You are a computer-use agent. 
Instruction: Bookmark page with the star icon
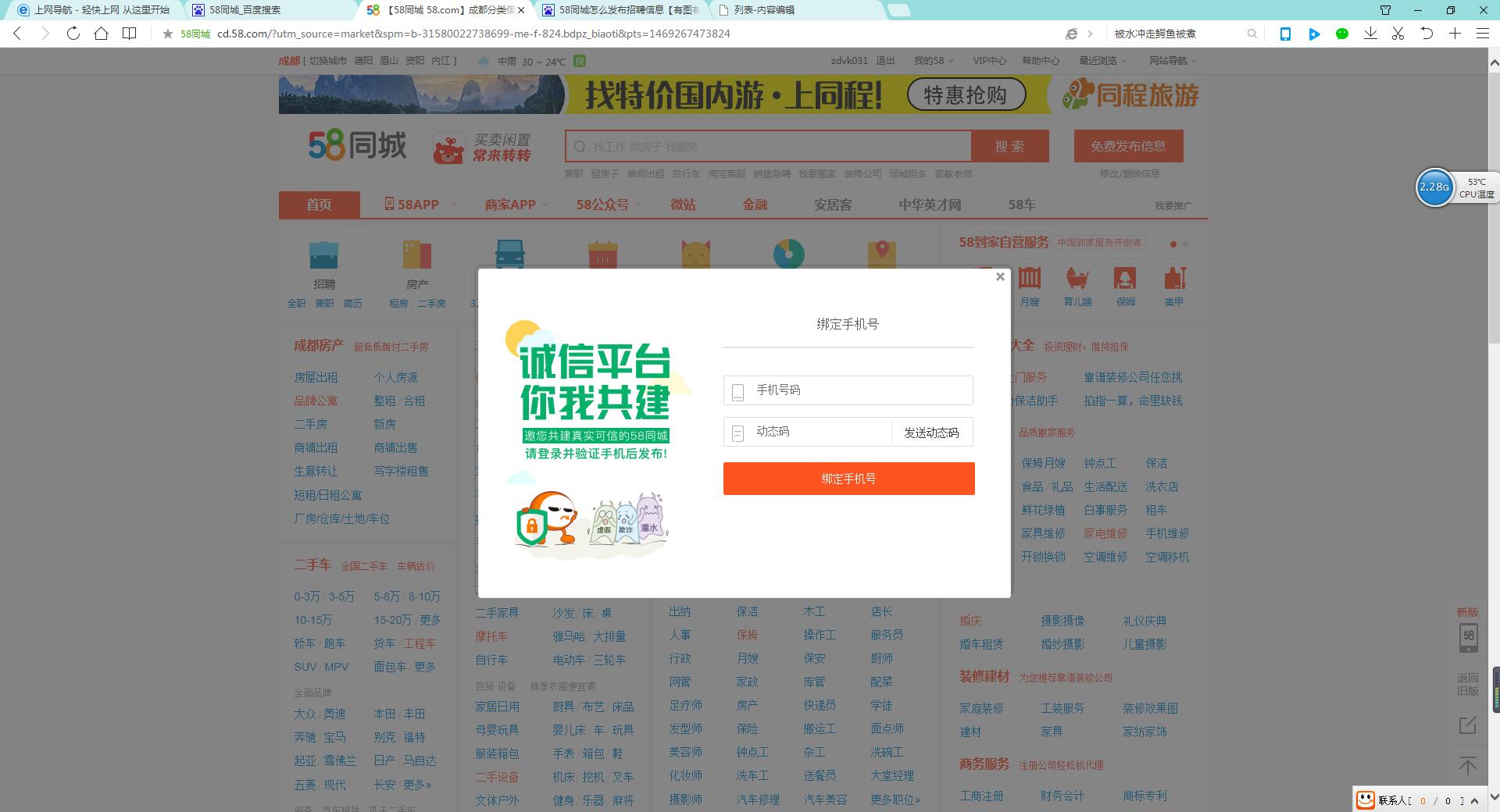(167, 34)
